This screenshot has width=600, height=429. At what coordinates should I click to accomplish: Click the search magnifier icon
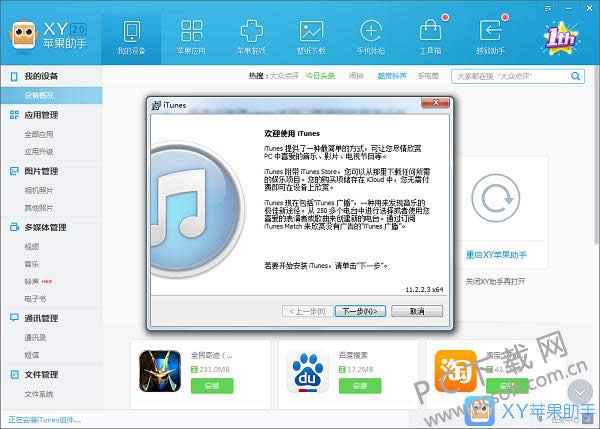(575, 76)
